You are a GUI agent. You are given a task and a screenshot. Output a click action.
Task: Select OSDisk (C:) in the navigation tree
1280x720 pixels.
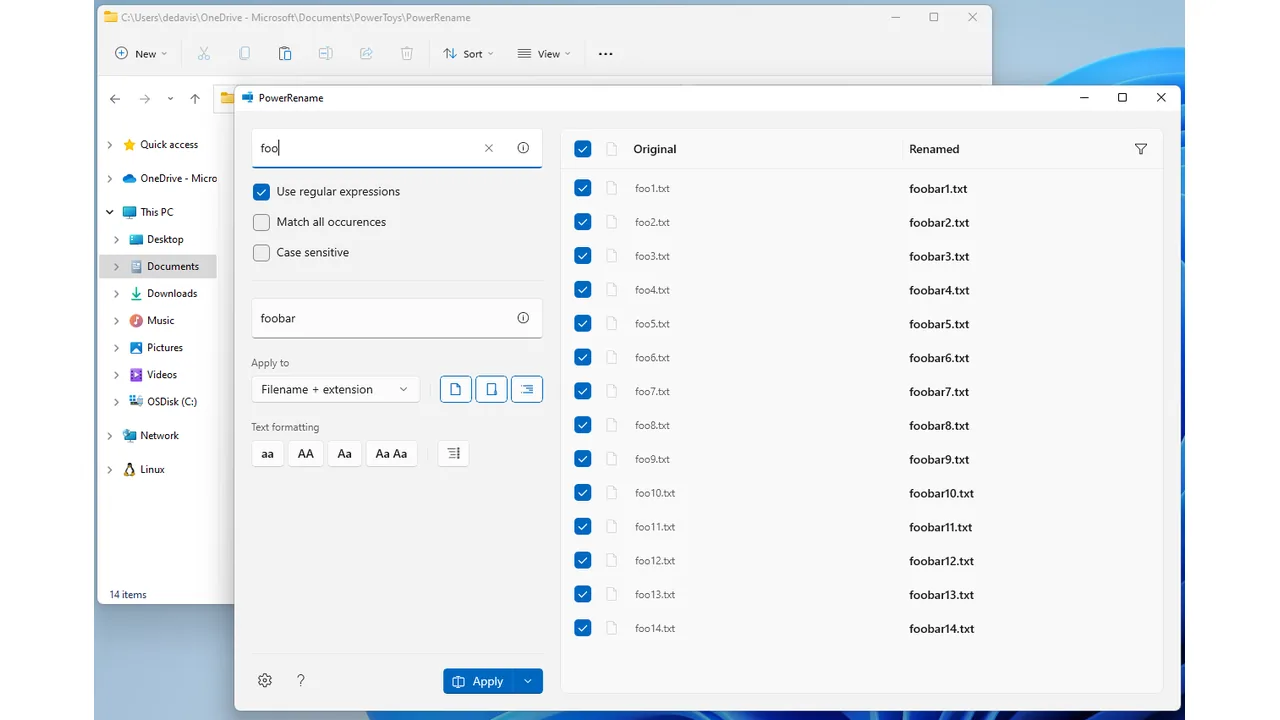coord(172,402)
